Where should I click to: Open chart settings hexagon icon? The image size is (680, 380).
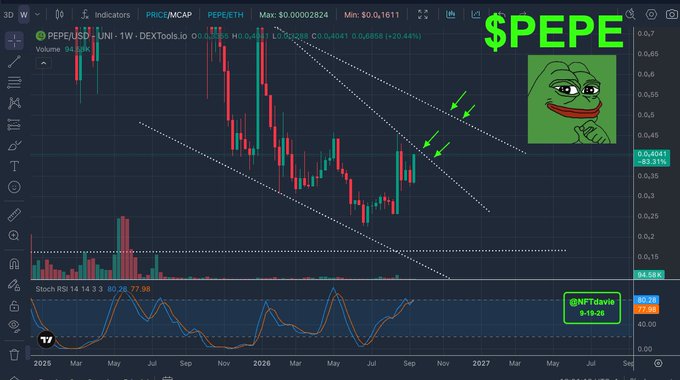651,14
